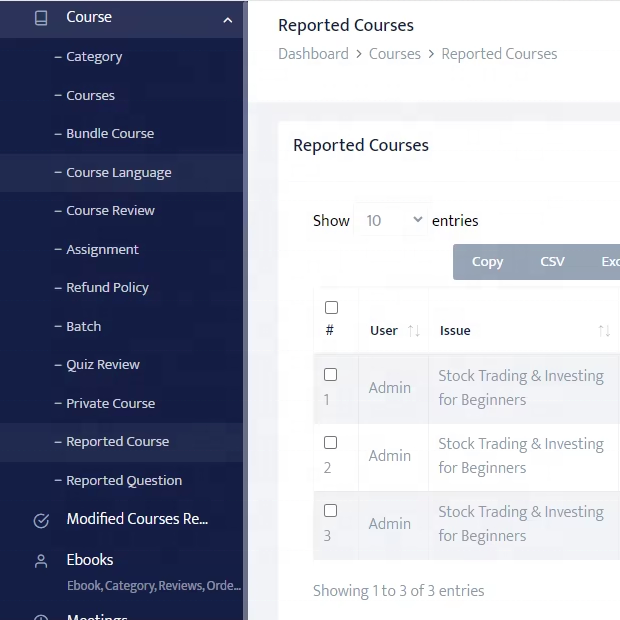Screen dimensions: 620x620
Task: Open Bundle Course menu item
Action: (110, 134)
